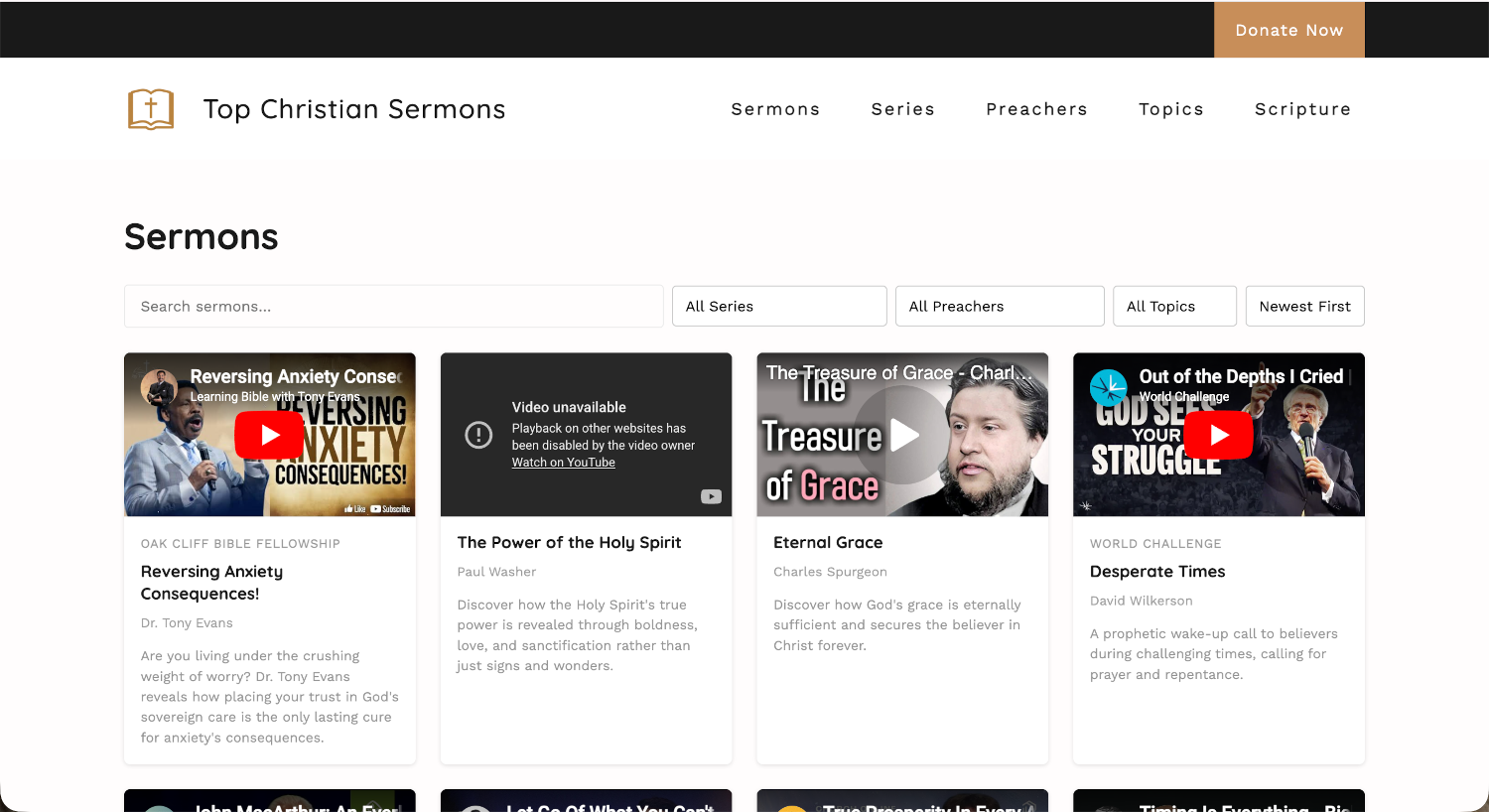Play the Treasure of Grace video
Screen dimensions: 1489x812
pos(902,435)
